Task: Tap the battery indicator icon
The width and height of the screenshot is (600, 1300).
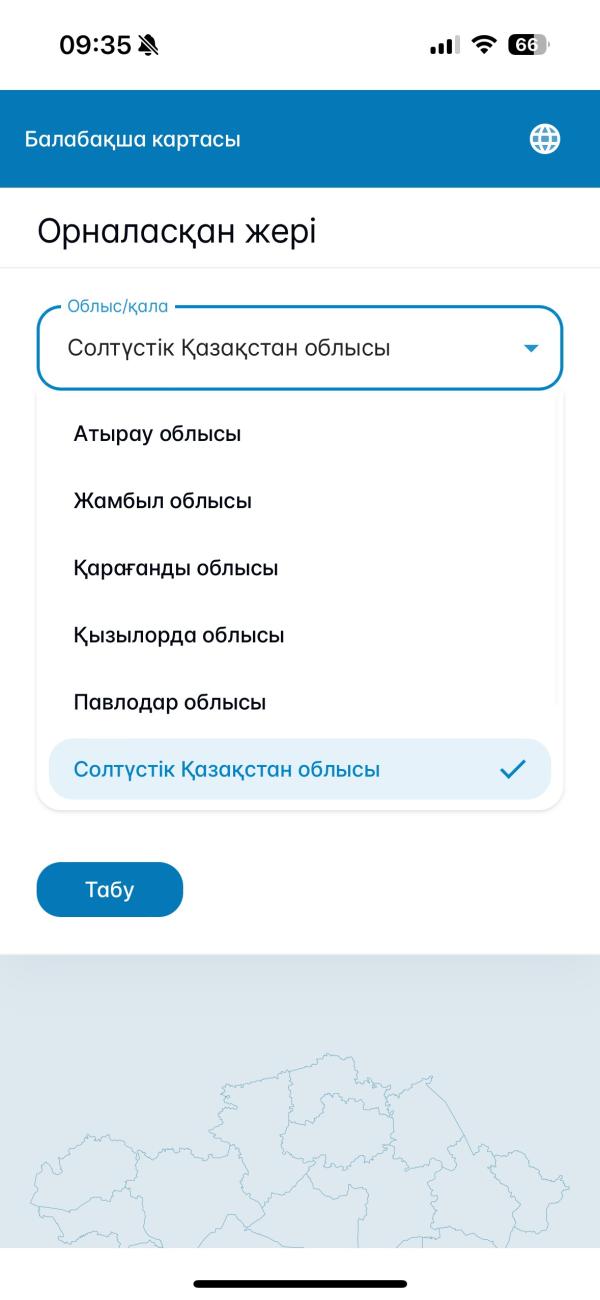Action: tap(529, 45)
